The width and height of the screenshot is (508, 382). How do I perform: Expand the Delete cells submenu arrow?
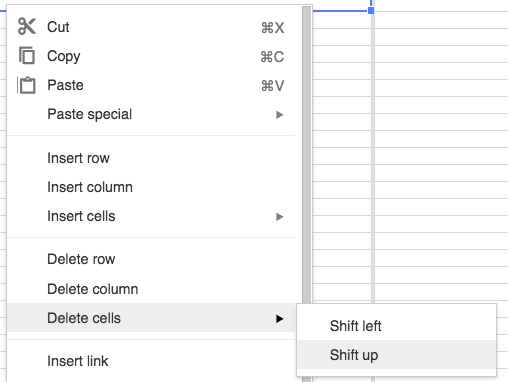pyautogui.click(x=279, y=319)
